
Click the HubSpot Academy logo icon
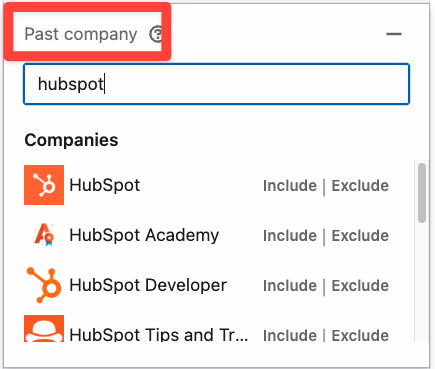(x=44, y=235)
